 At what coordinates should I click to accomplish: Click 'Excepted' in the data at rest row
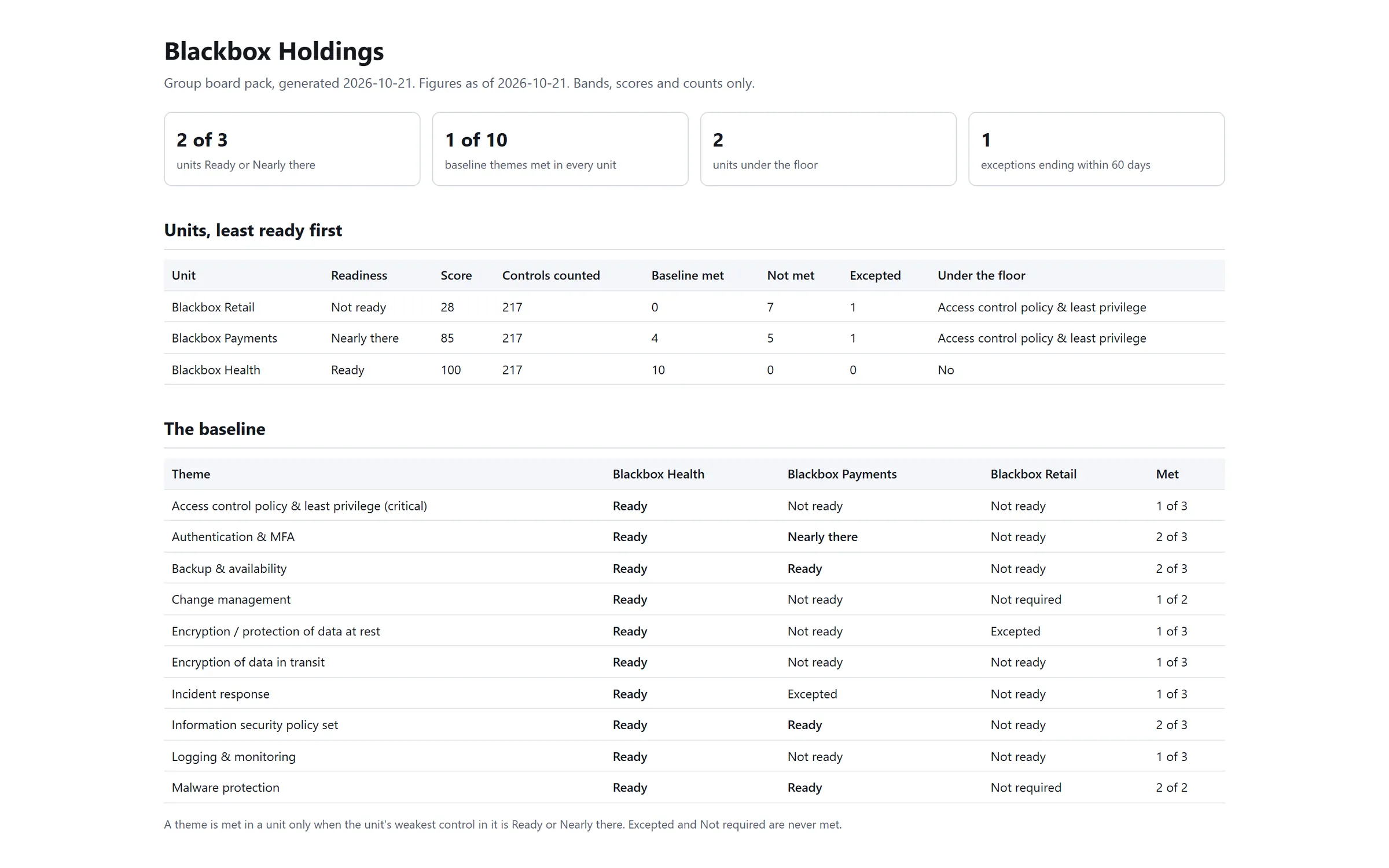1015,631
